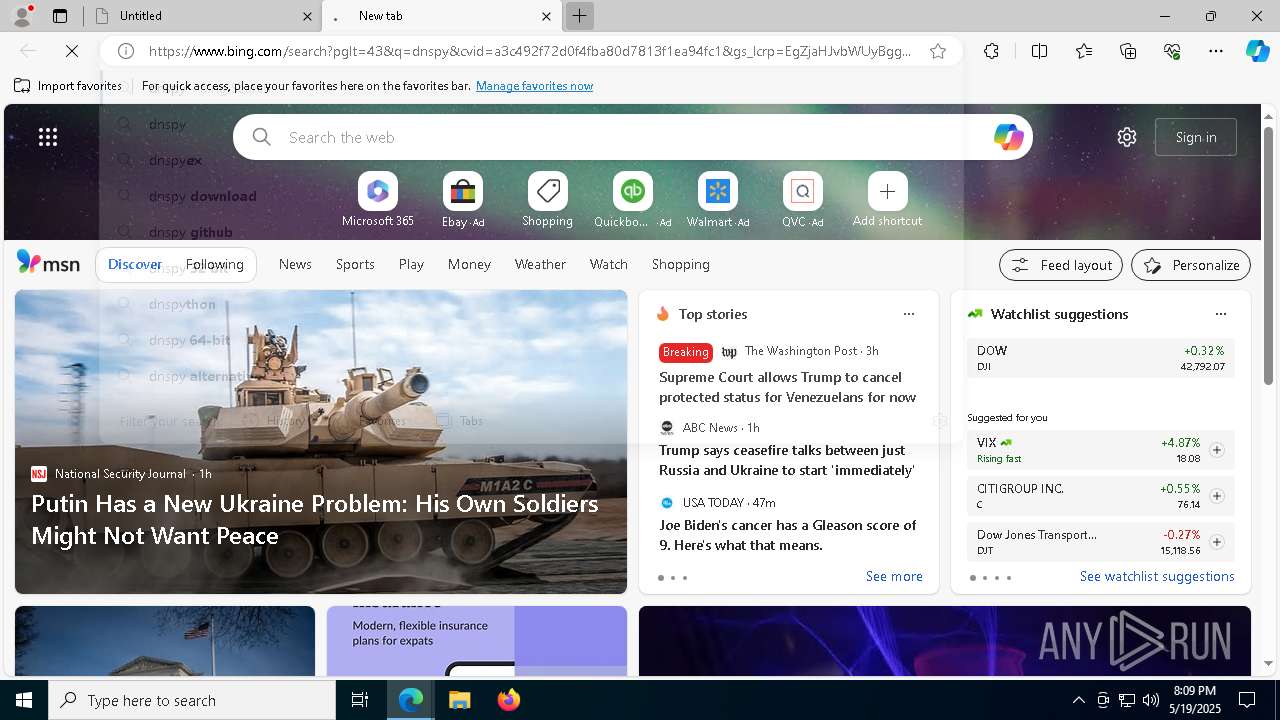1280x720 pixels.
Task: Open page settings gear icon
Action: click(1127, 137)
